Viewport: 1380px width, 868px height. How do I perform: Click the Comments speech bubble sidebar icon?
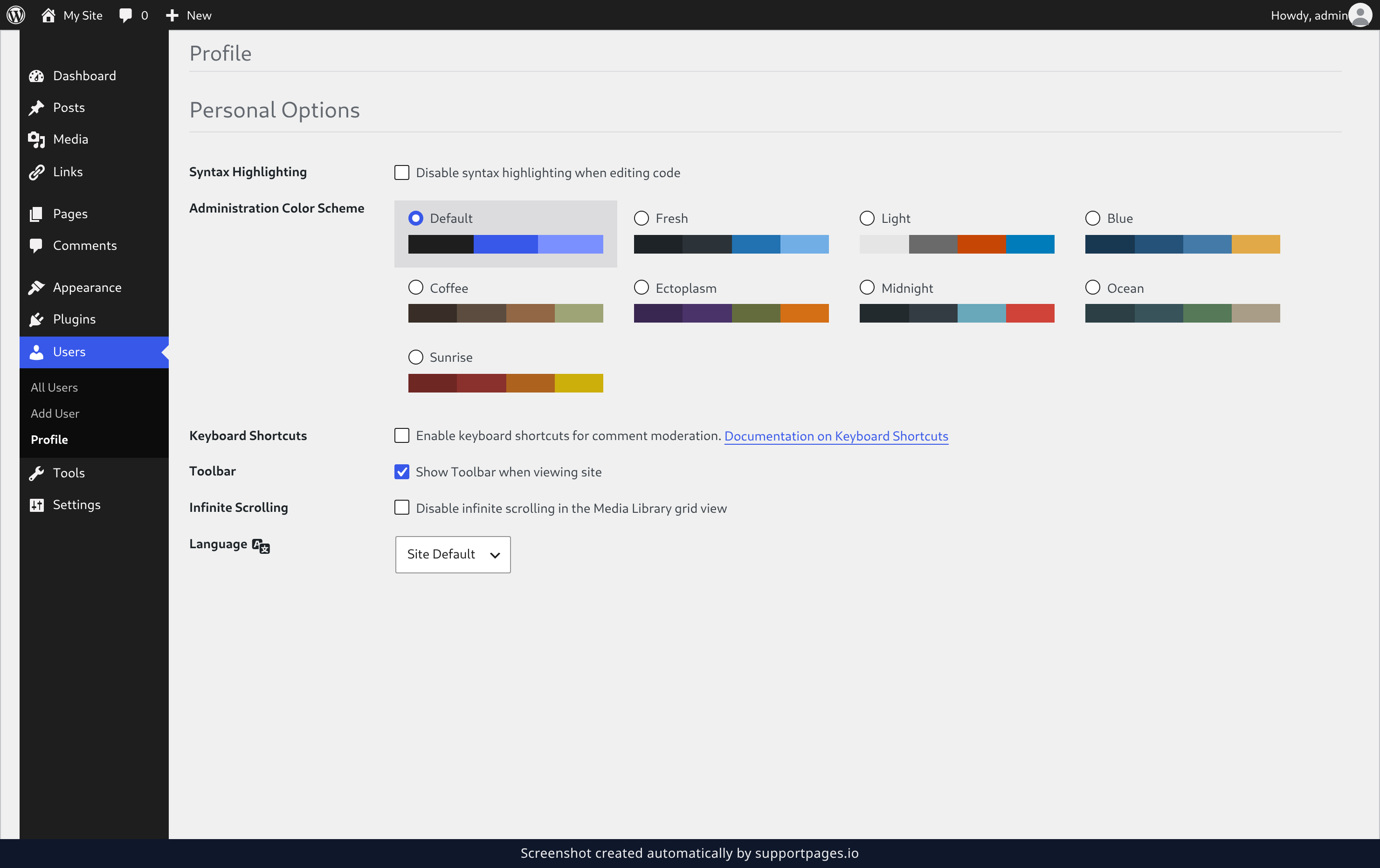click(36, 246)
